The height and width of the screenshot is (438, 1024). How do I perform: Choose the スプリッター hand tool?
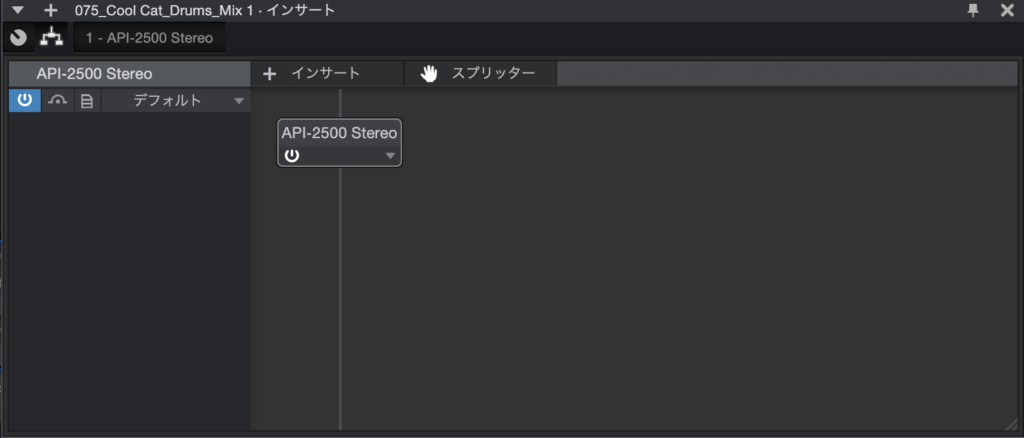tap(480, 73)
